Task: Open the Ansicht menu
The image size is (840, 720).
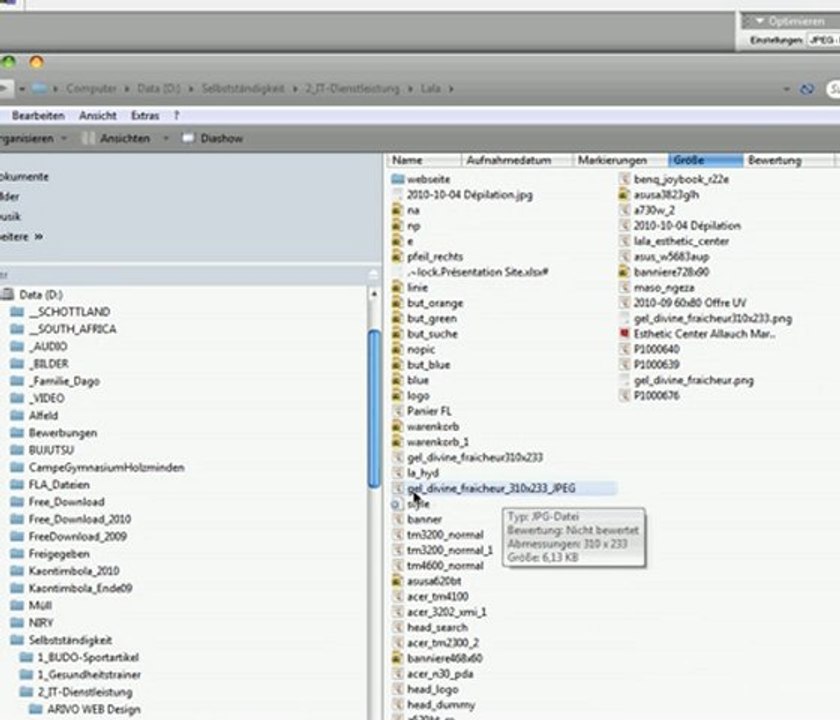Action: pyautogui.click(x=98, y=116)
